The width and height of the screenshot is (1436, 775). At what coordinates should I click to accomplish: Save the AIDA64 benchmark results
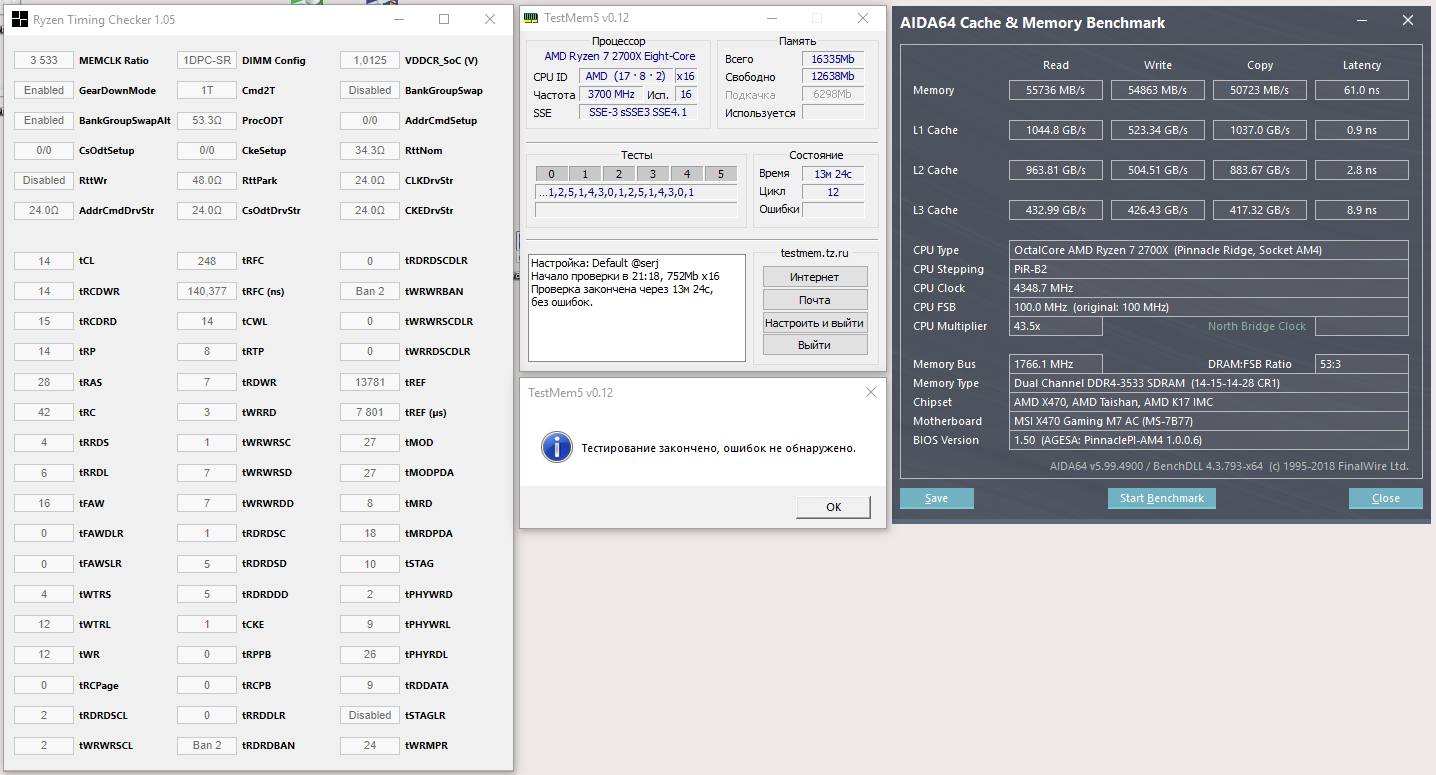[x=937, y=498]
